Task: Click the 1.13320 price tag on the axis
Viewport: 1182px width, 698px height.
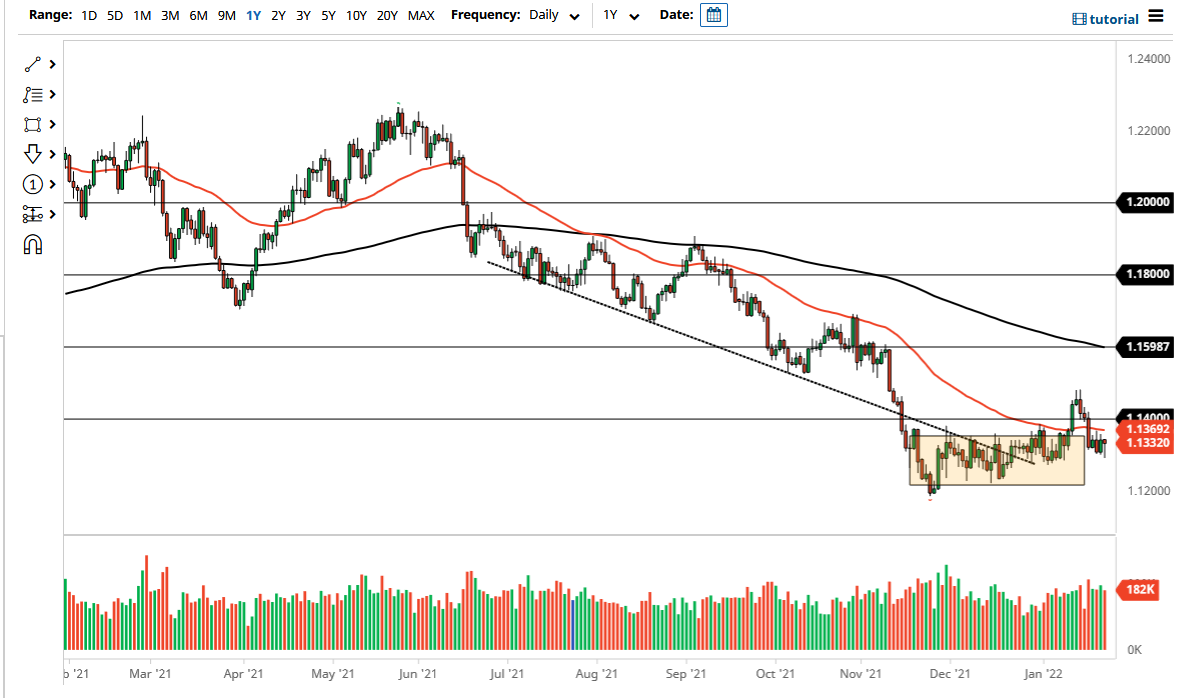Action: point(1146,440)
